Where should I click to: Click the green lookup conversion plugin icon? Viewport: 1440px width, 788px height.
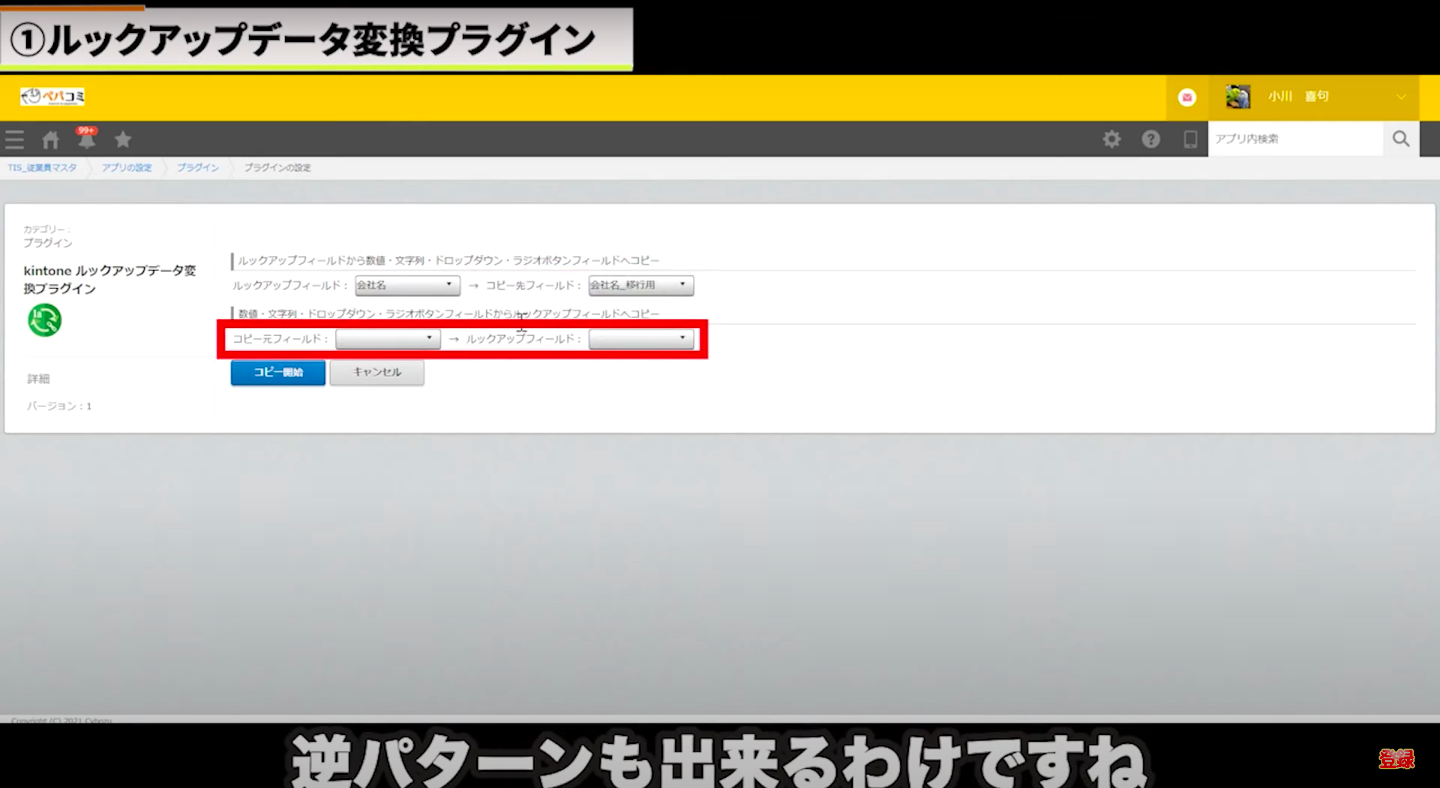pyautogui.click(x=45, y=320)
